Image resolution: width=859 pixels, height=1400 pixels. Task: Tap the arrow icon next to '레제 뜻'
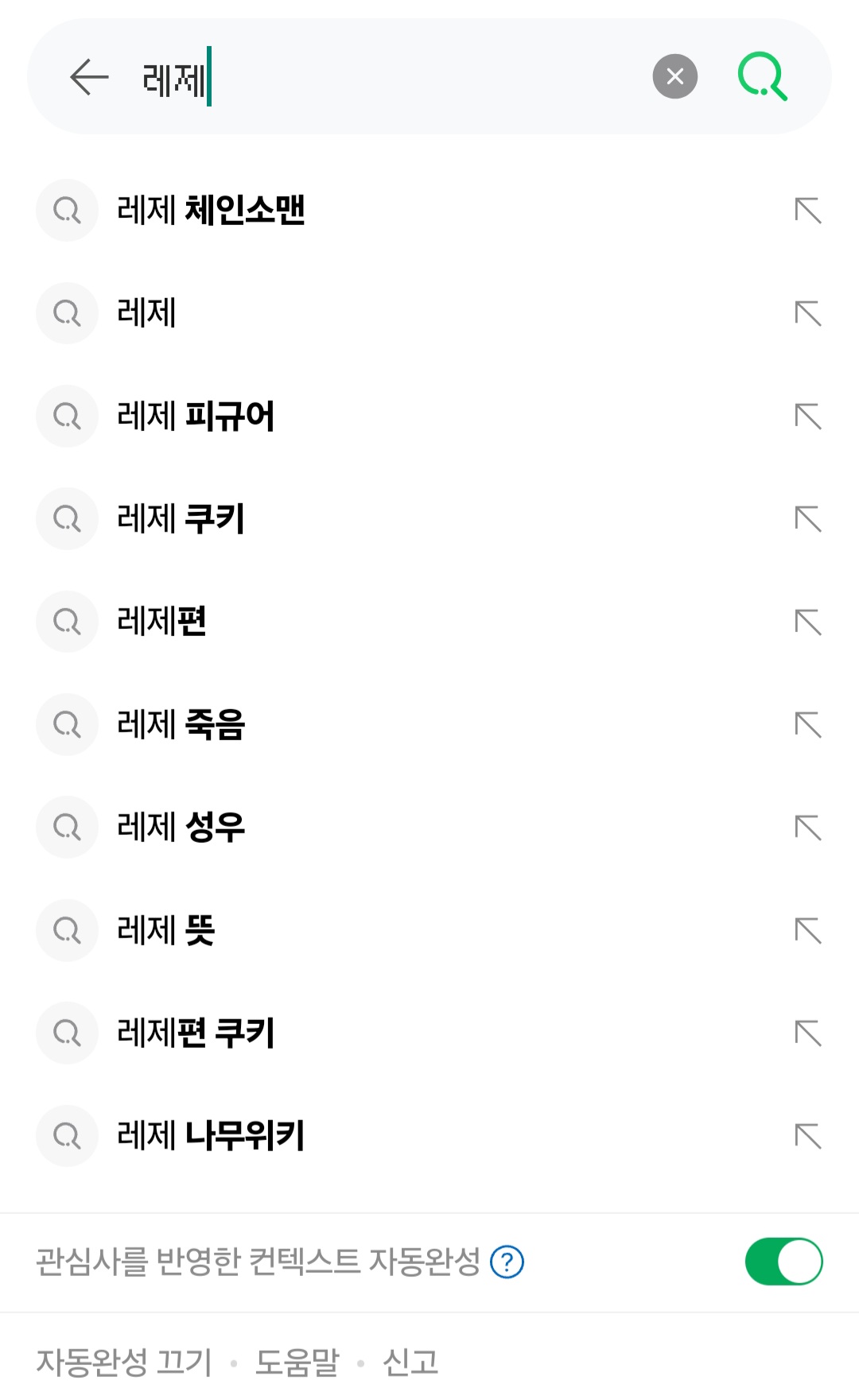point(807,930)
